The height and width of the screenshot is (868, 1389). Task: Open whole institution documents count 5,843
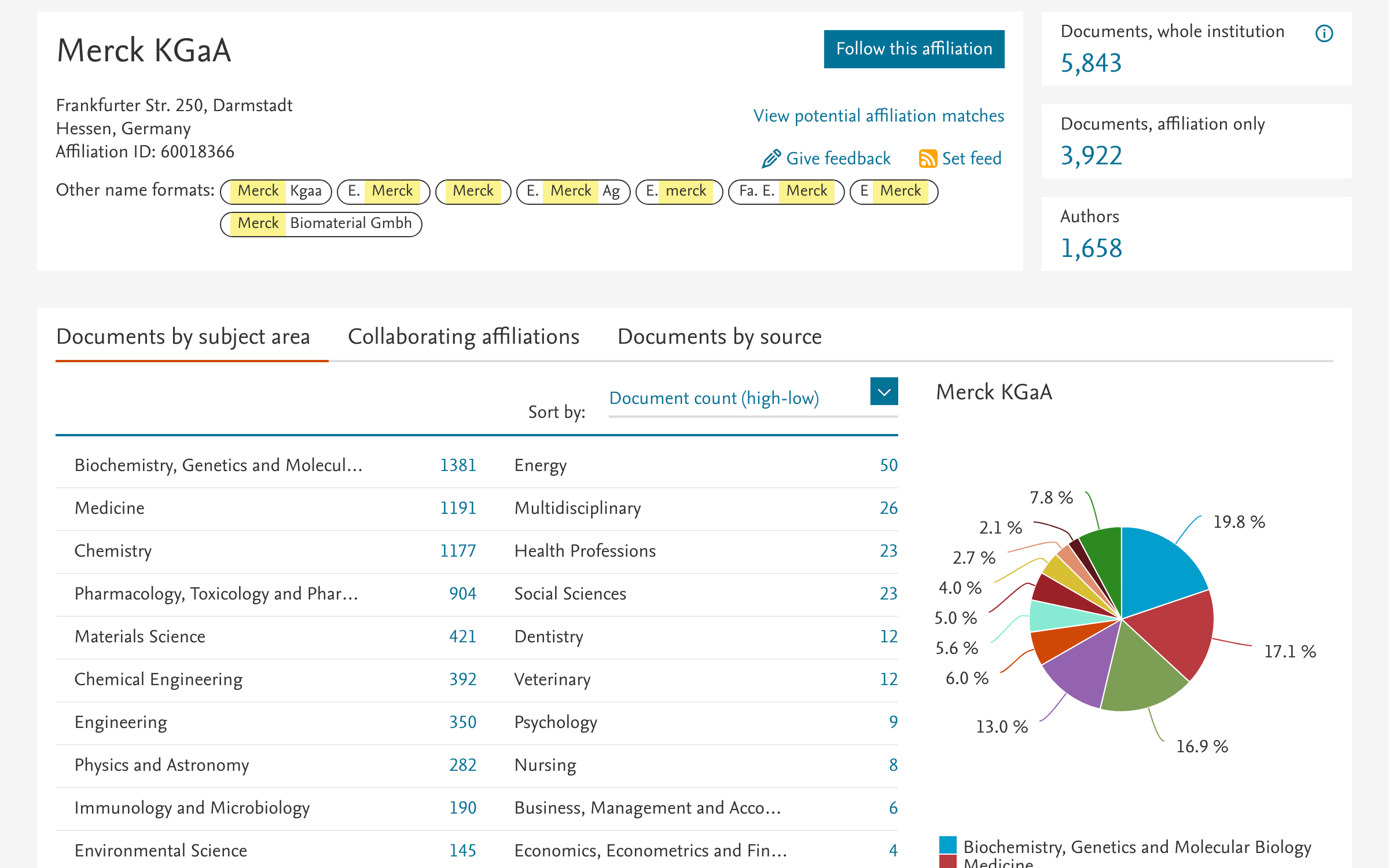click(x=1091, y=63)
